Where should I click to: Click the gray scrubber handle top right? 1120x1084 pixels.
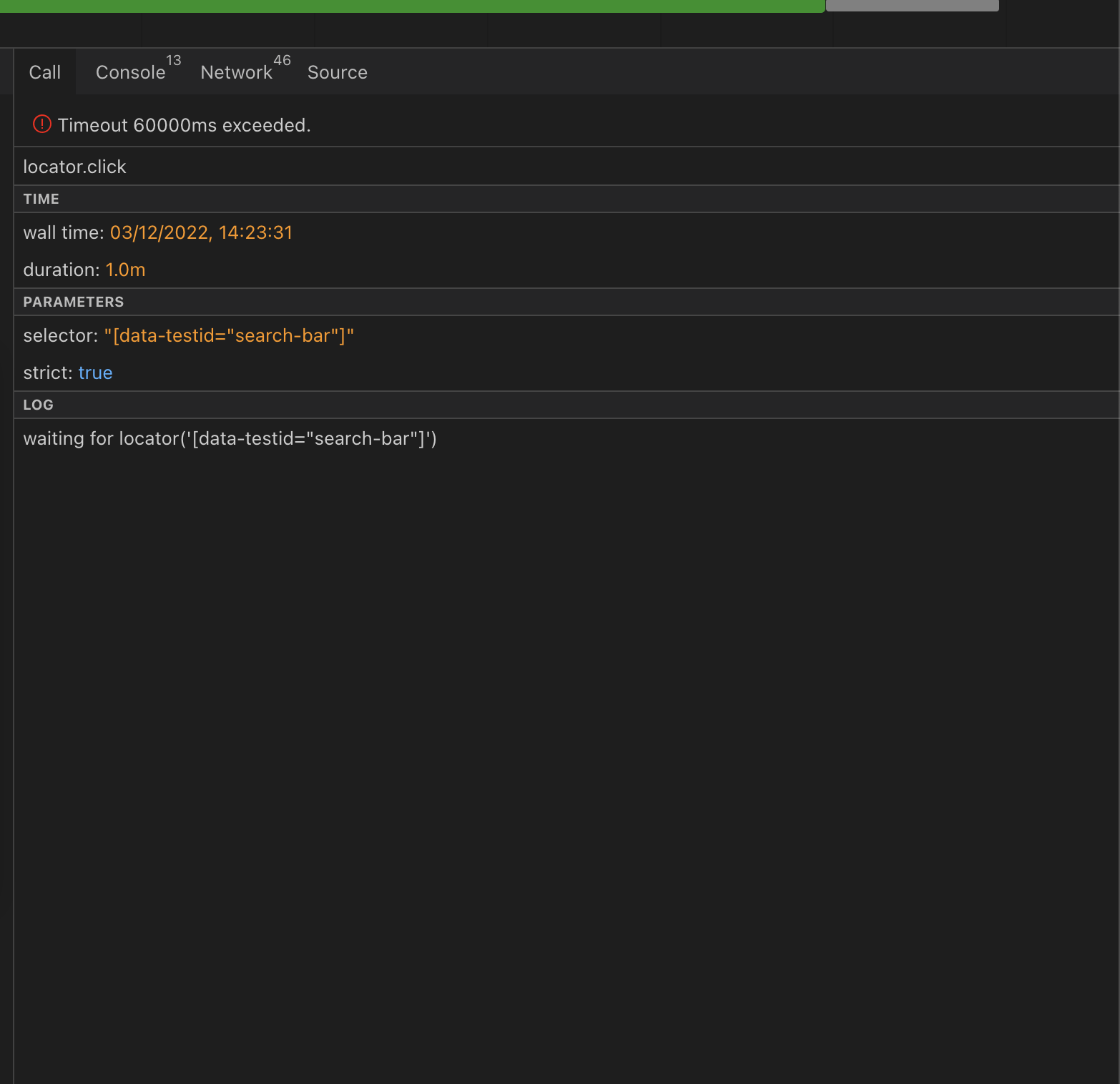912,6
